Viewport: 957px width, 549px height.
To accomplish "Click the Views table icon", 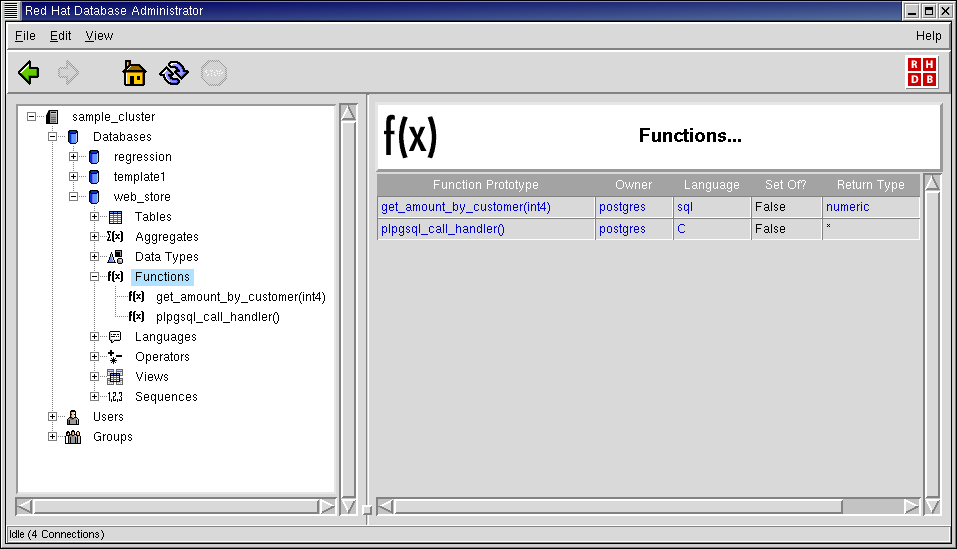I will pos(115,377).
